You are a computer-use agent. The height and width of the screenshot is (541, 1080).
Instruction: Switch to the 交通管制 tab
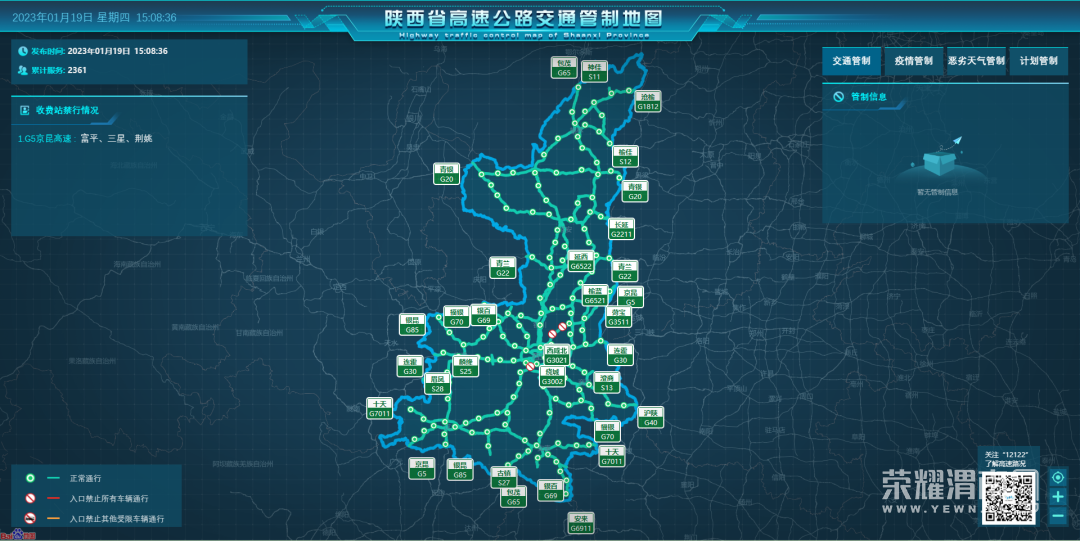[852, 61]
